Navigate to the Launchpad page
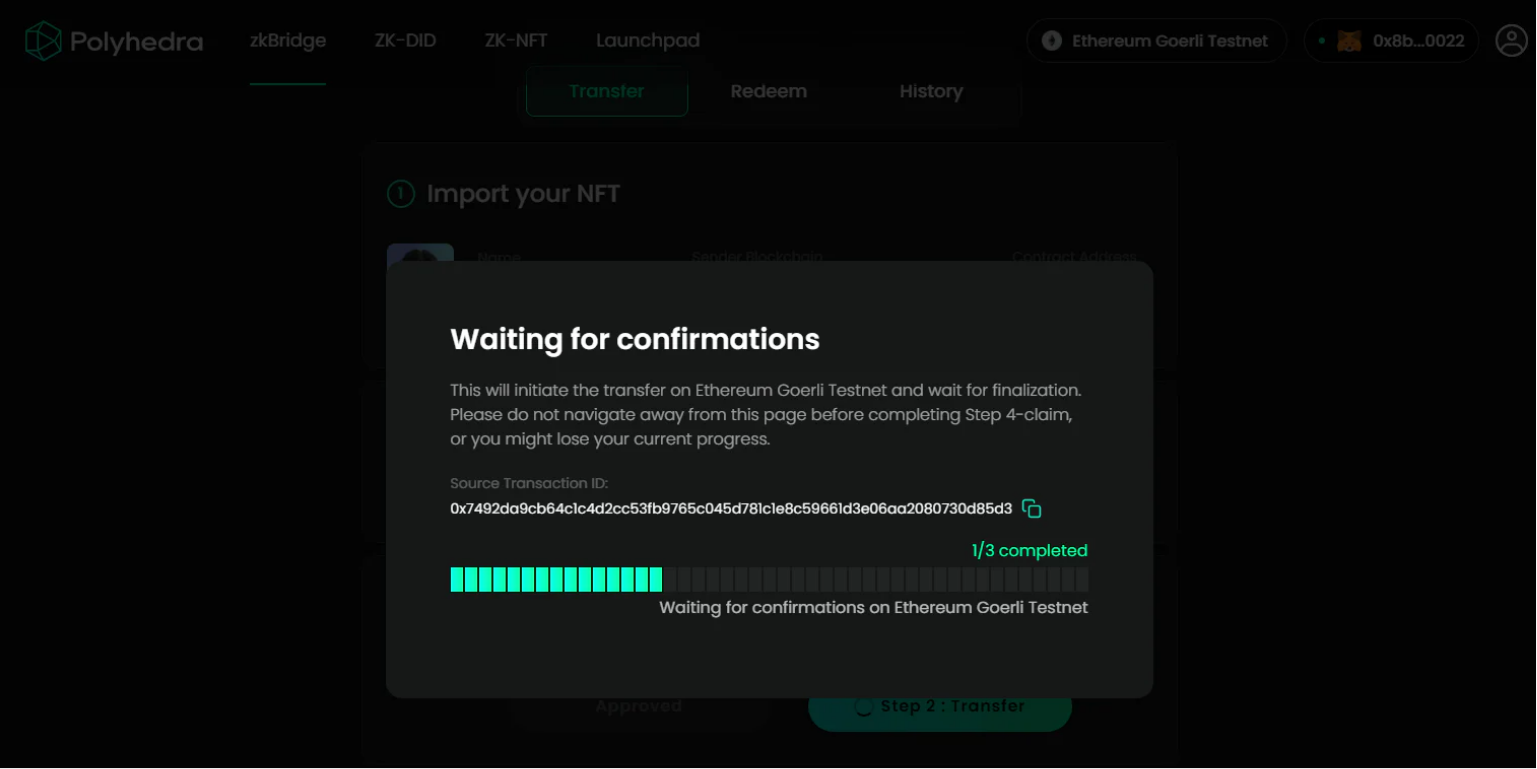1537x769 pixels. tap(648, 41)
